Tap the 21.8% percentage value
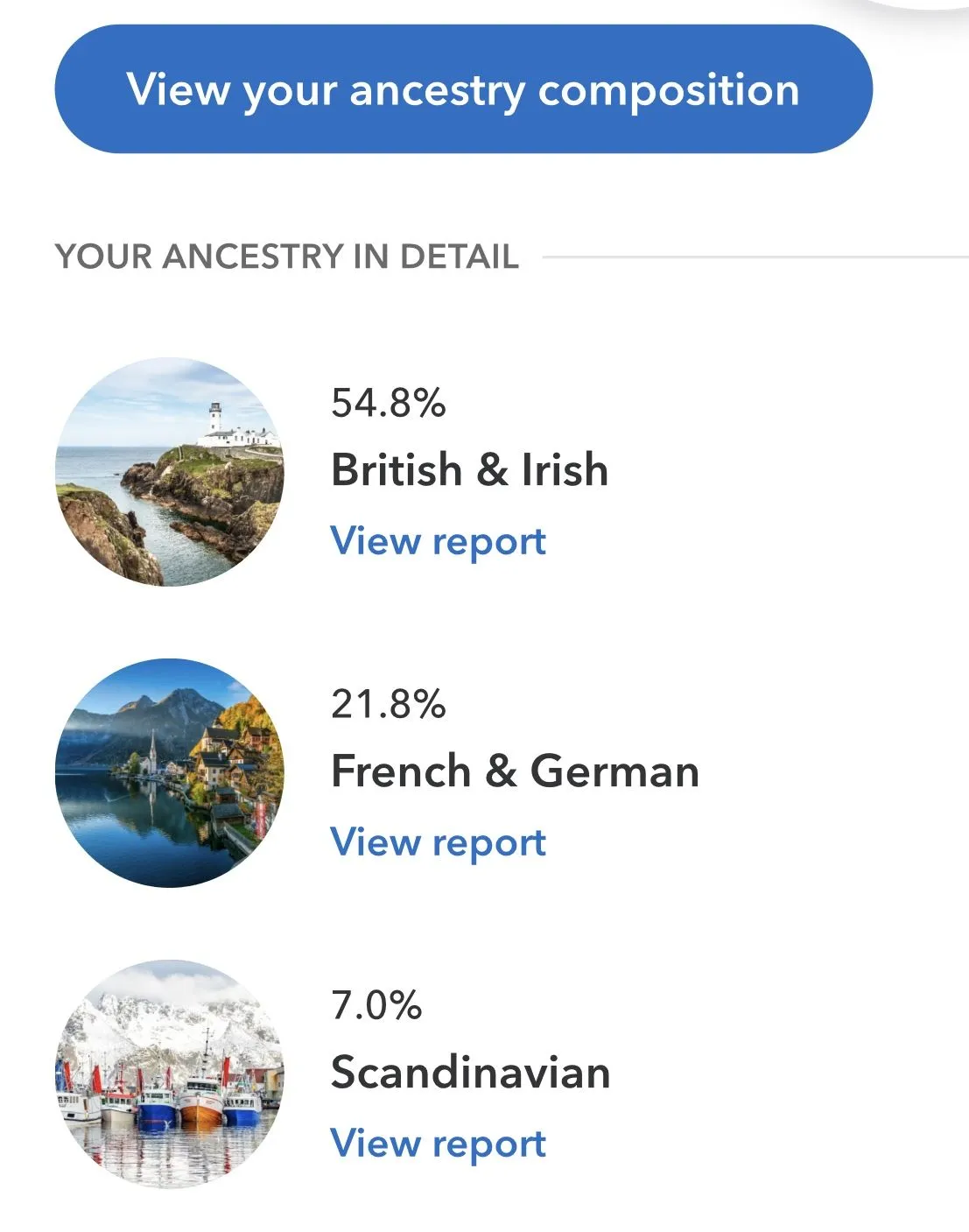 388,704
